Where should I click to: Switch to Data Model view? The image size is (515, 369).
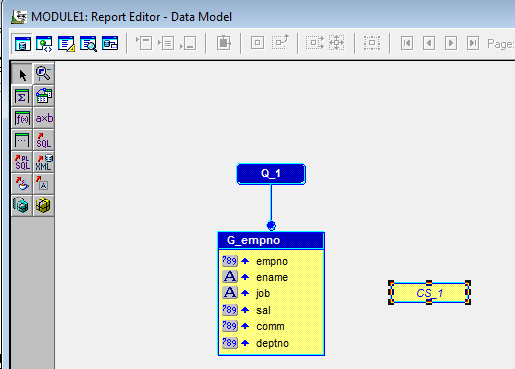pyautogui.click(x=23, y=44)
